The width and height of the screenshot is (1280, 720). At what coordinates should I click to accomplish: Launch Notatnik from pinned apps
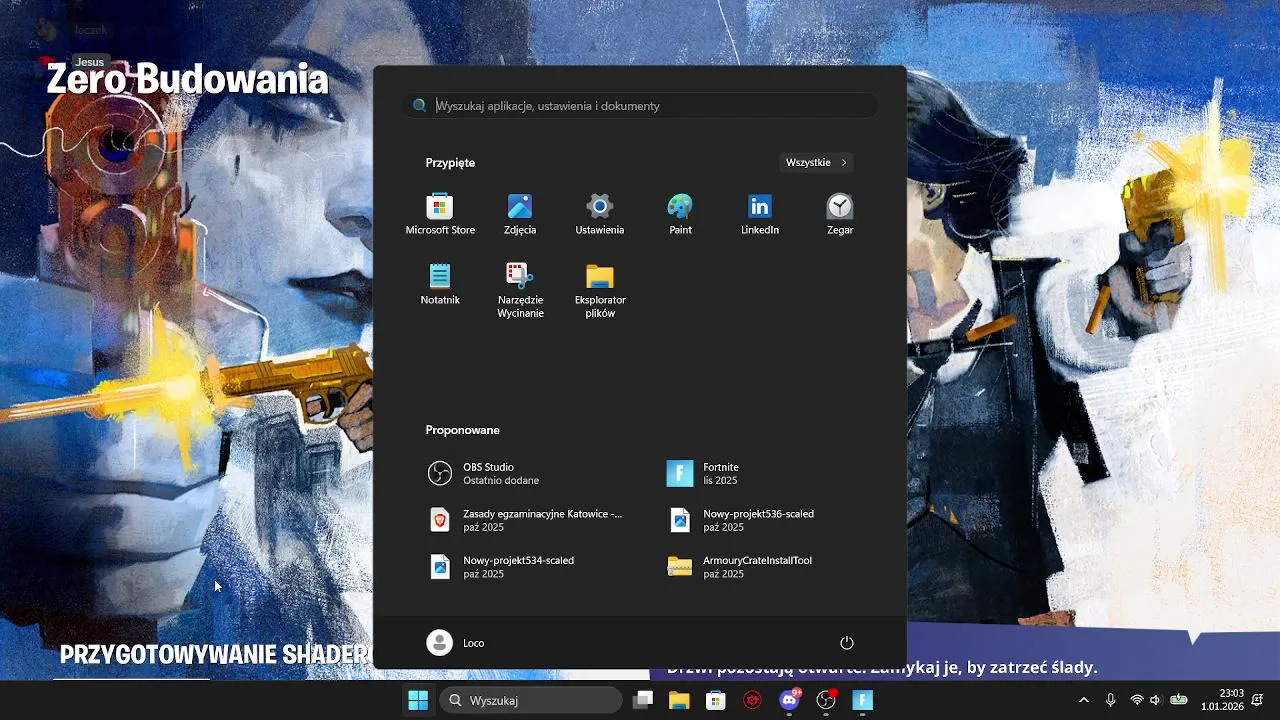coord(440,284)
